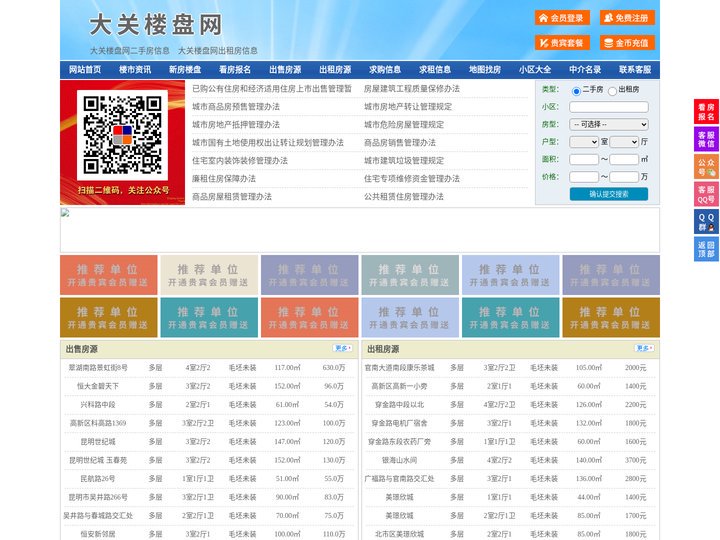The width and height of the screenshot is (720, 540).
Task: Click orange 公众号 sidebar icon
Action: (x=706, y=167)
